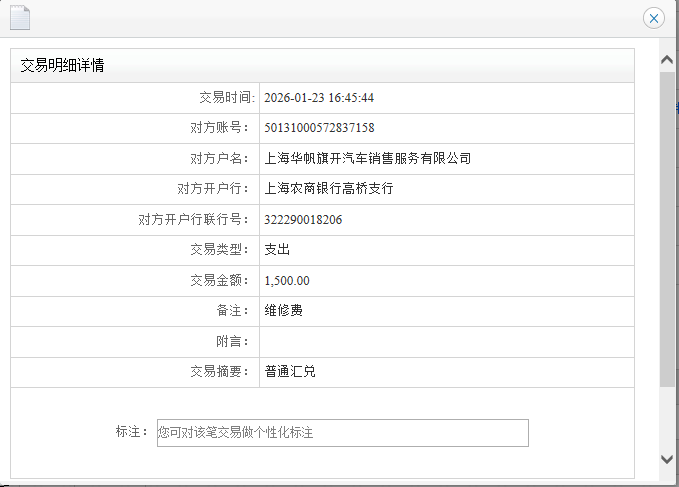Click the 交易明细详情 panel header
Viewport: 679px width, 487px height.
[x=63, y=66]
